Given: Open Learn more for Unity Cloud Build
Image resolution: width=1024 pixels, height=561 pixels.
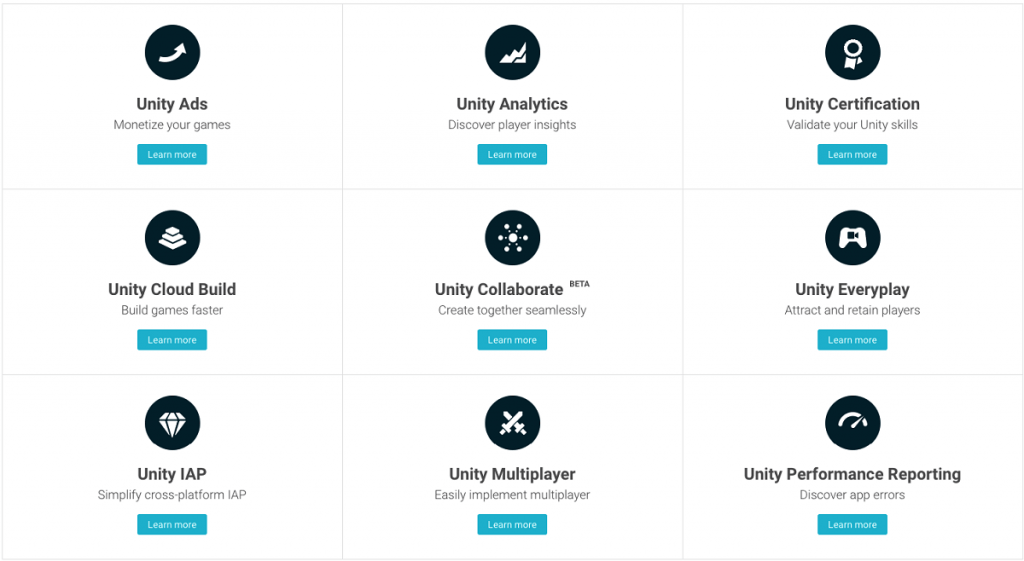Looking at the screenshot, I should click(x=172, y=340).
